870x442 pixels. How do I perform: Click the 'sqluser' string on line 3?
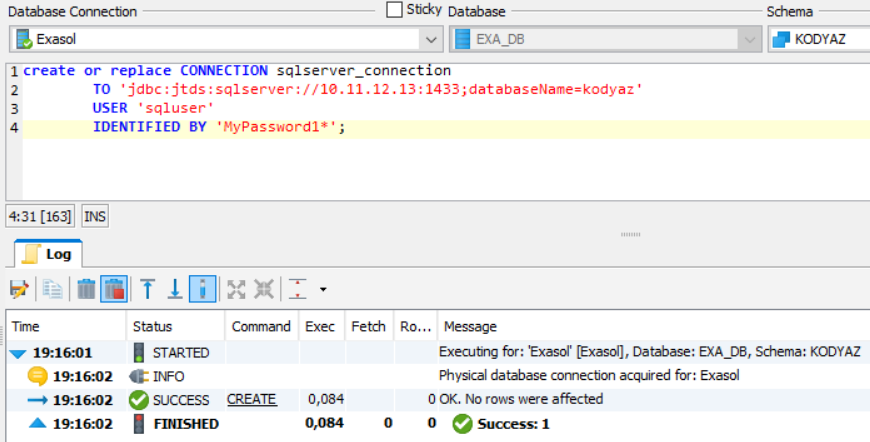(175, 108)
